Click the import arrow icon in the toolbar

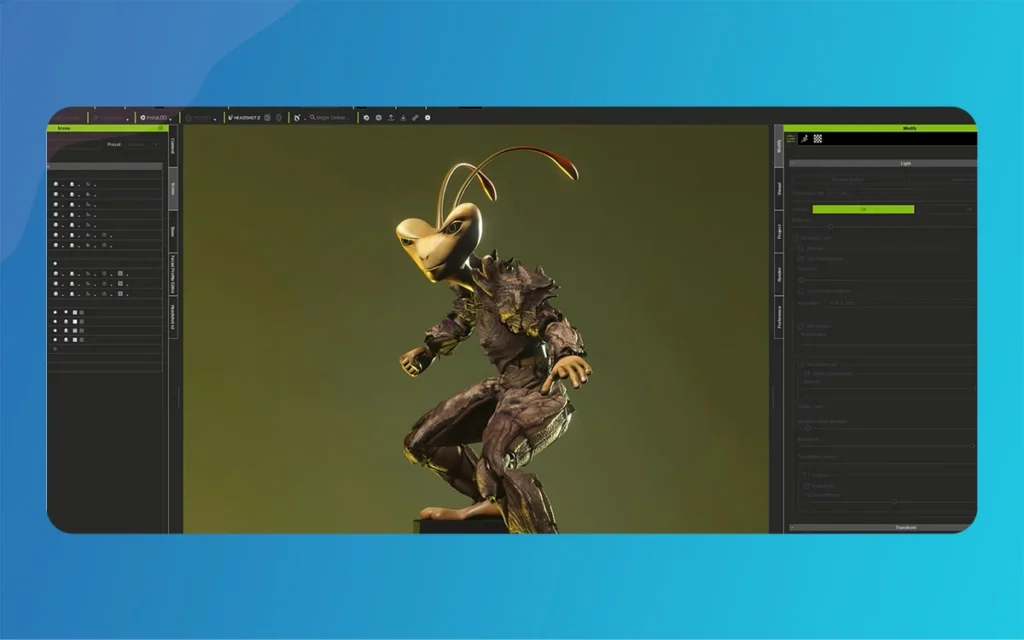point(404,117)
